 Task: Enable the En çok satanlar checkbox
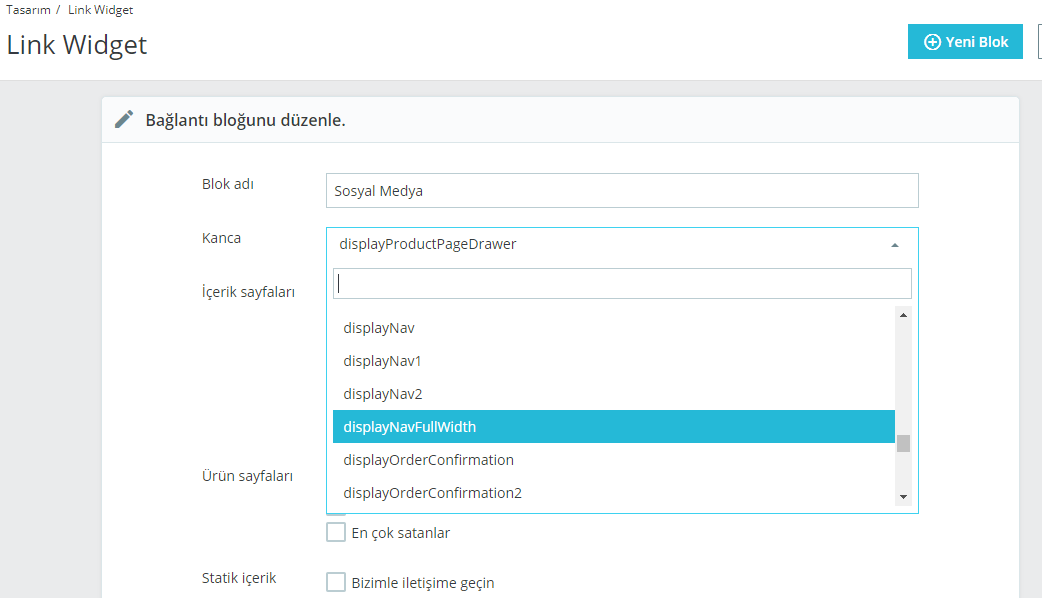click(336, 533)
